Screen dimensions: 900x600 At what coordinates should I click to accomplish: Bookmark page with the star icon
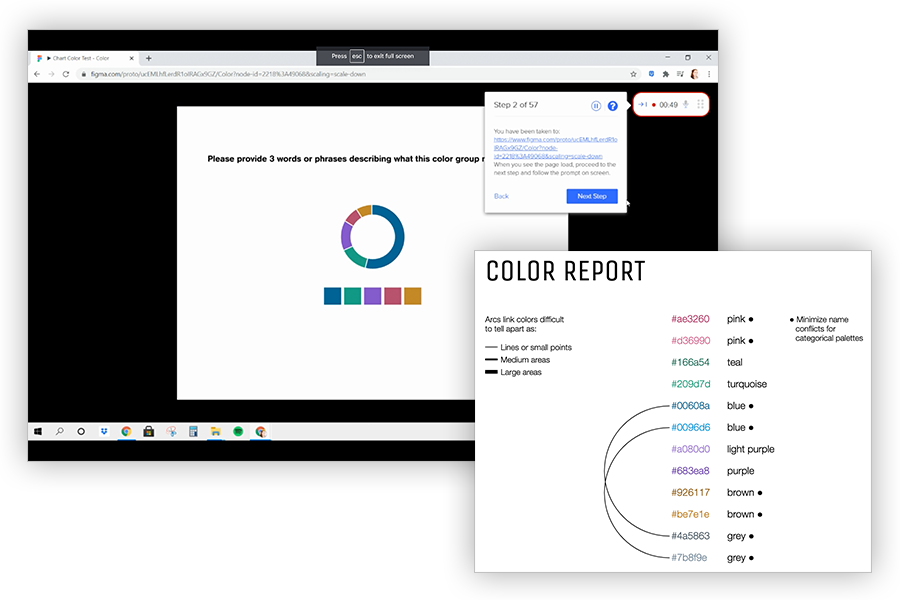pos(634,74)
